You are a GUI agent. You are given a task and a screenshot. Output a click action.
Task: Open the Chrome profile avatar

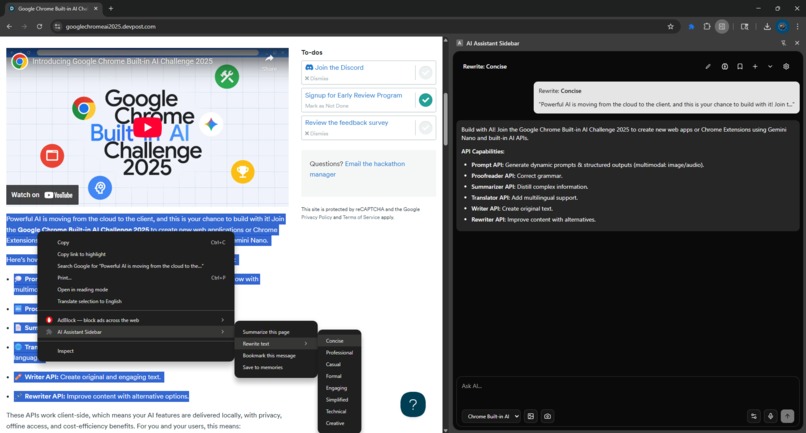tap(782, 27)
